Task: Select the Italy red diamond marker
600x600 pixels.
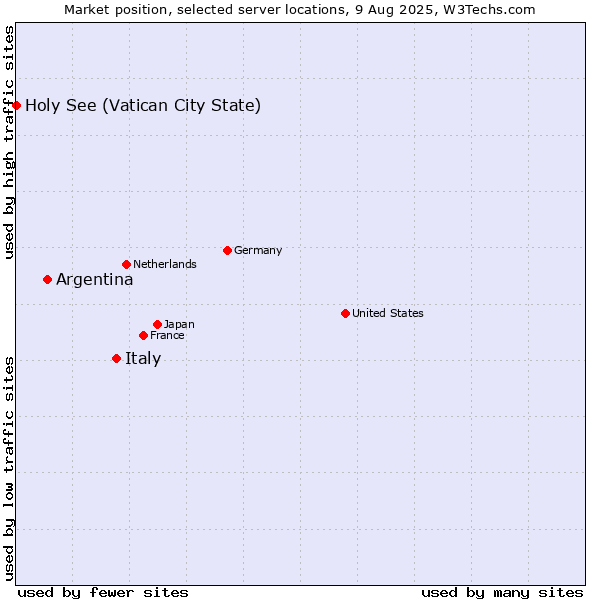Action: [117, 359]
